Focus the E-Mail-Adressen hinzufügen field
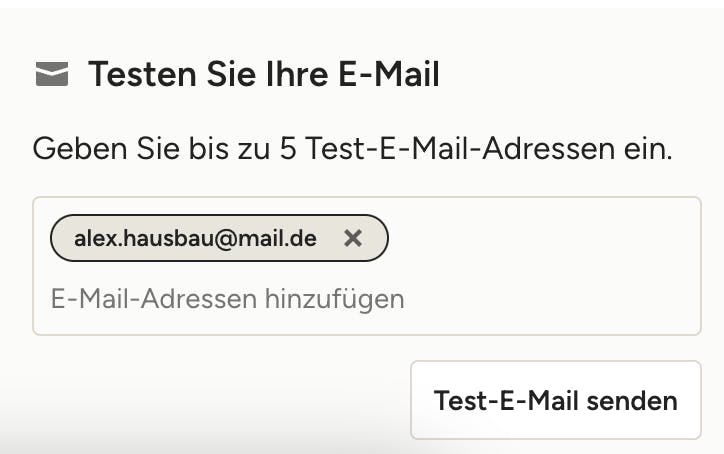Screen dimensions: 724x454 (228, 298)
